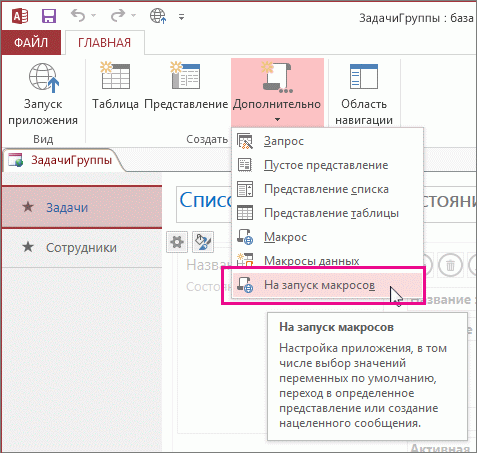Click the quick access globe launch icon
This screenshot has height=453, width=477.
tap(158, 16)
